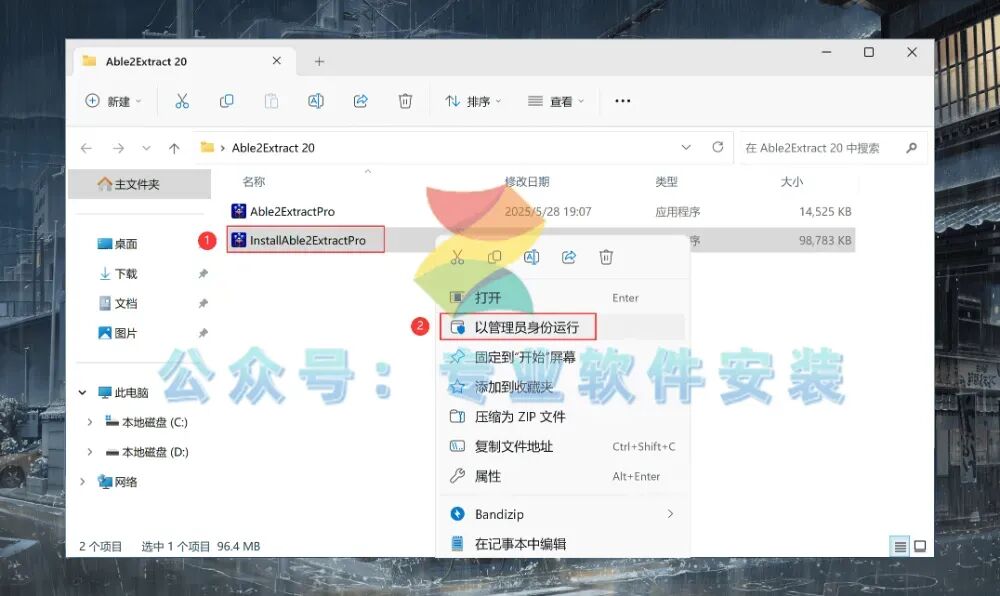The width and height of the screenshot is (1000, 596).
Task: Expand the 网络 tree node
Action: 82,482
